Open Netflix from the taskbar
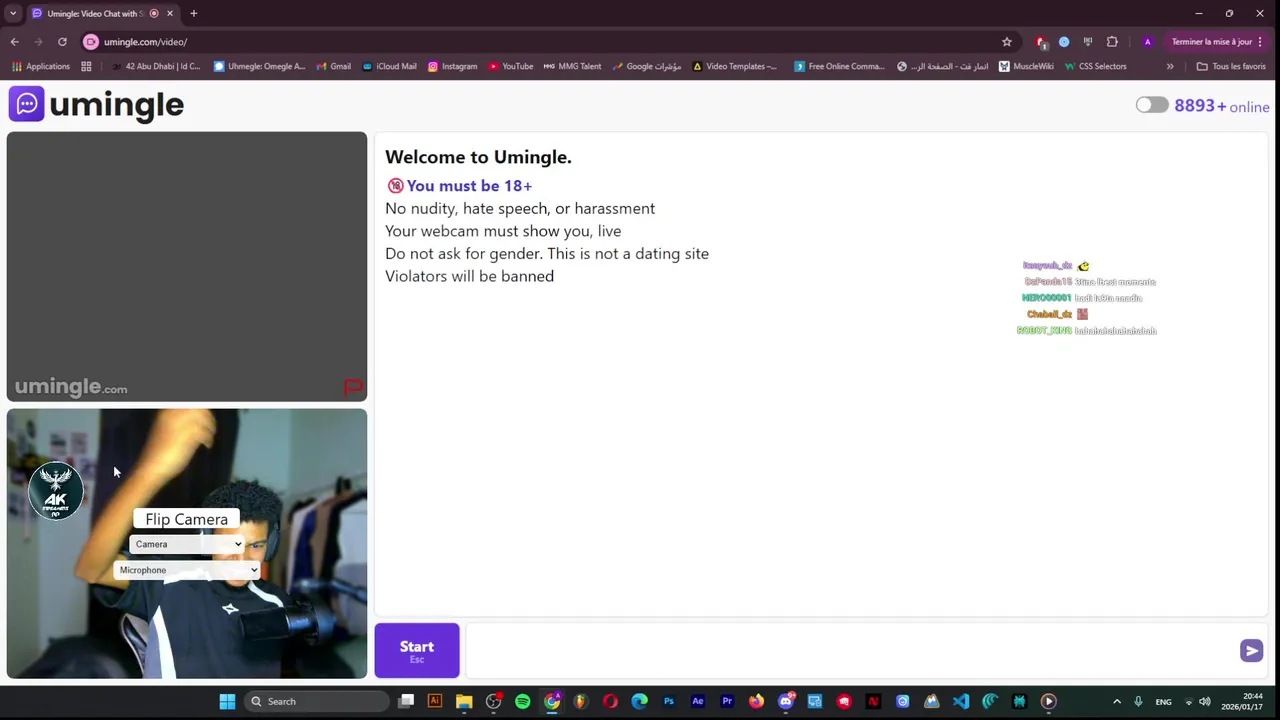Image resolution: width=1280 pixels, height=720 pixels. (873, 701)
